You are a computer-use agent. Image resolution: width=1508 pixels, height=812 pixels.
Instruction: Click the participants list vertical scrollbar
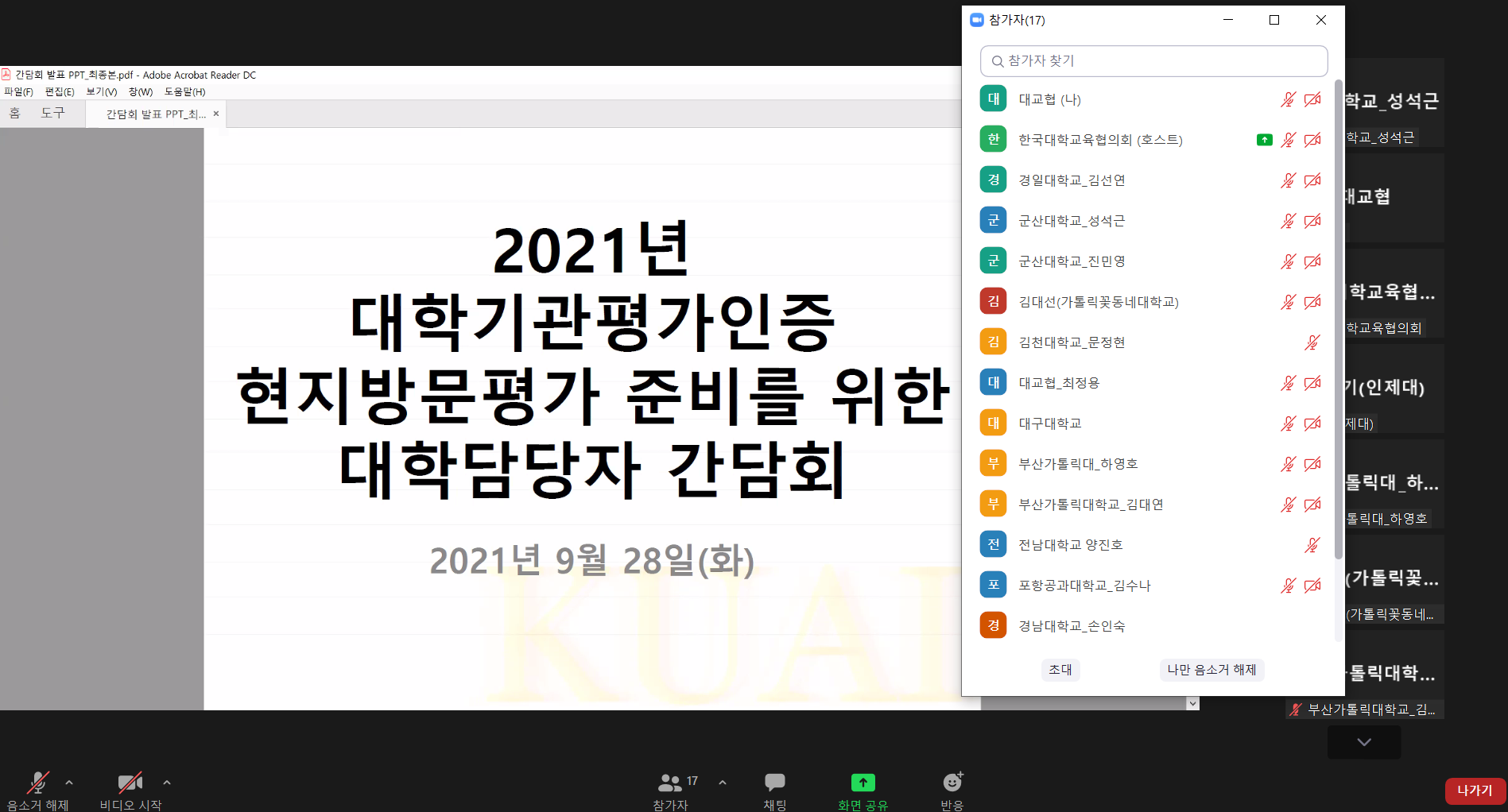pos(1338,318)
